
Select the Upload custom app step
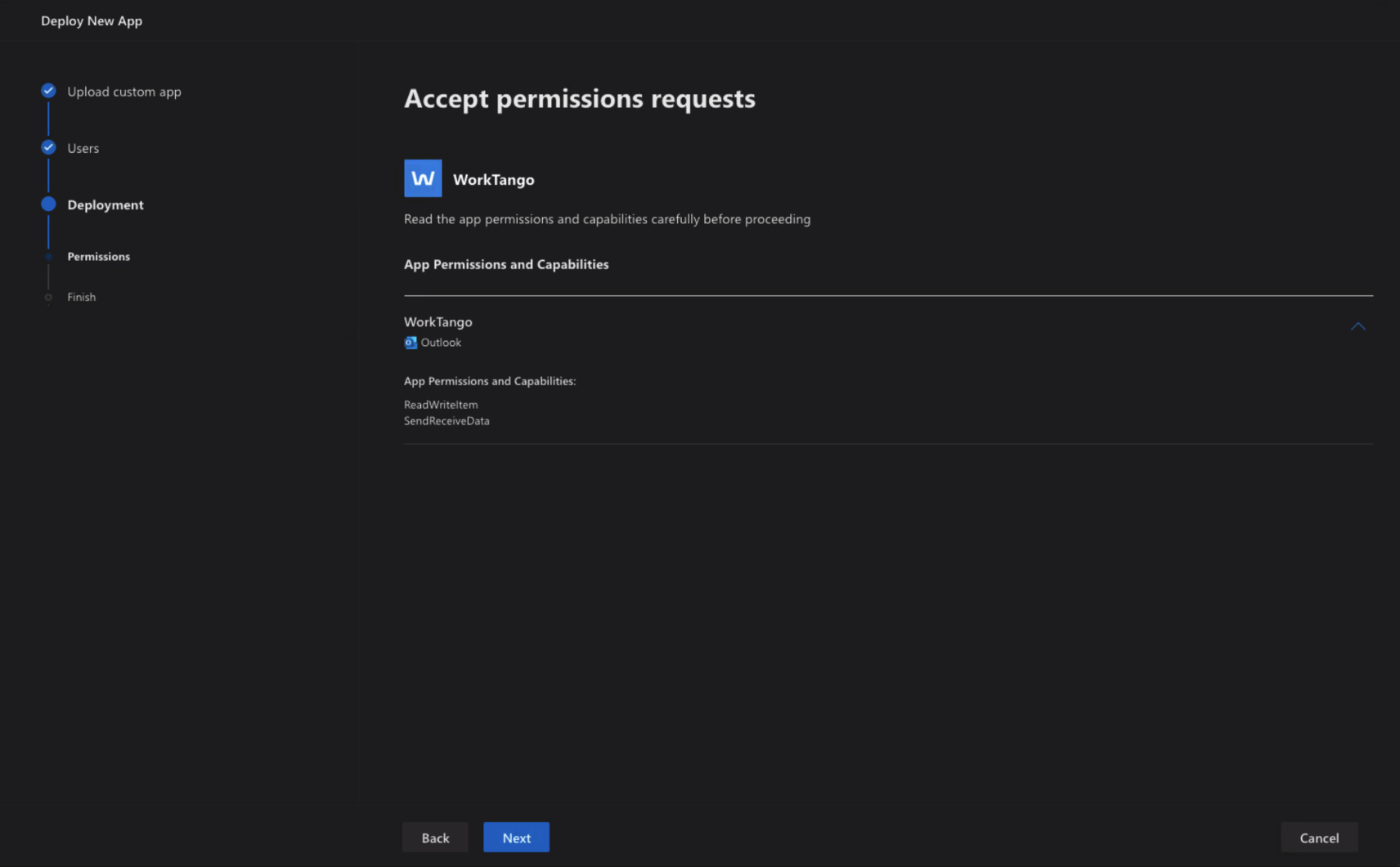pyautogui.click(x=124, y=92)
